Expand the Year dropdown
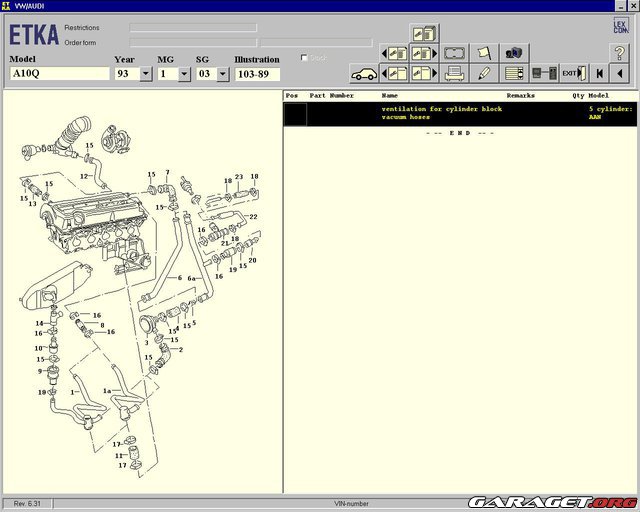Image resolution: width=640 pixels, height=512 pixels. click(146, 74)
